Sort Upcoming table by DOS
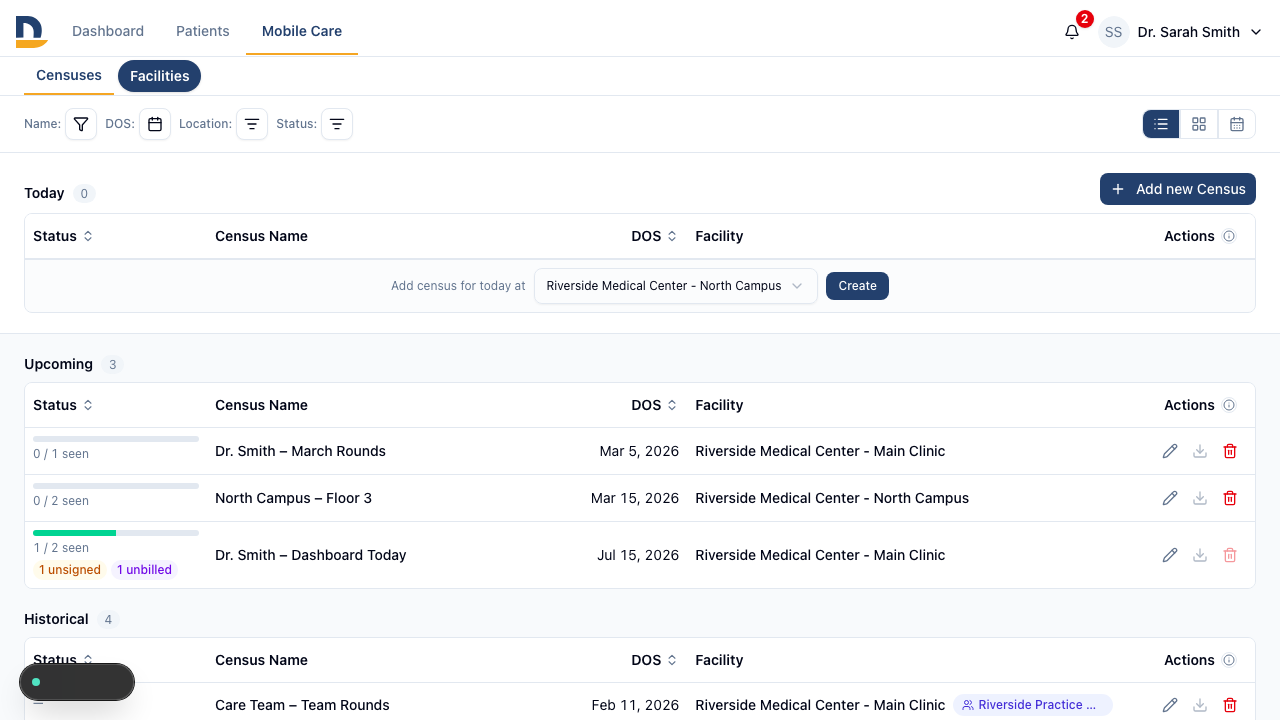This screenshot has height=720, width=1280. (654, 405)
